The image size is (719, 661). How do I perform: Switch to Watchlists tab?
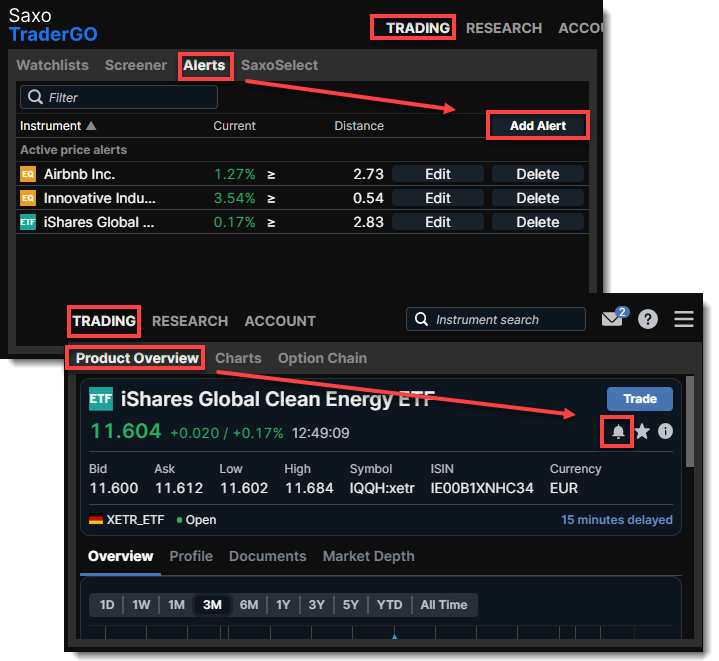(x=52, y=65)
